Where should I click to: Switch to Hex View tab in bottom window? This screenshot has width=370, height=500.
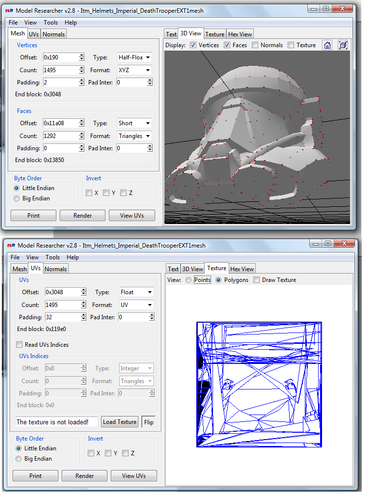coord(242,269)
